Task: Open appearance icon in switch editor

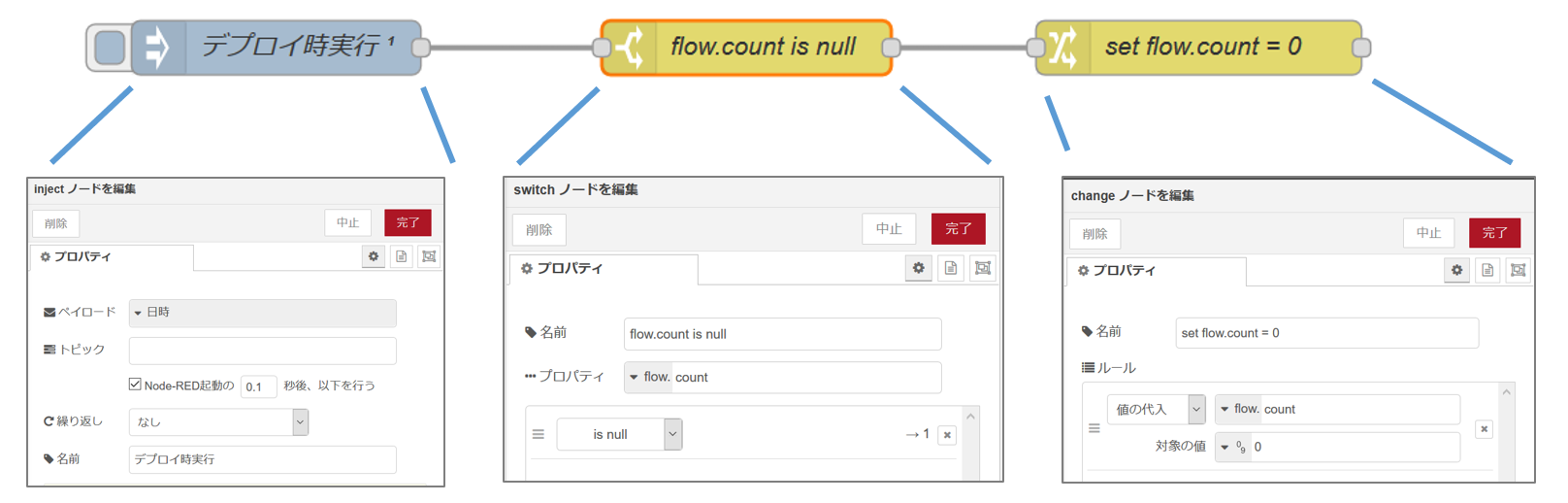Action: 983,268
